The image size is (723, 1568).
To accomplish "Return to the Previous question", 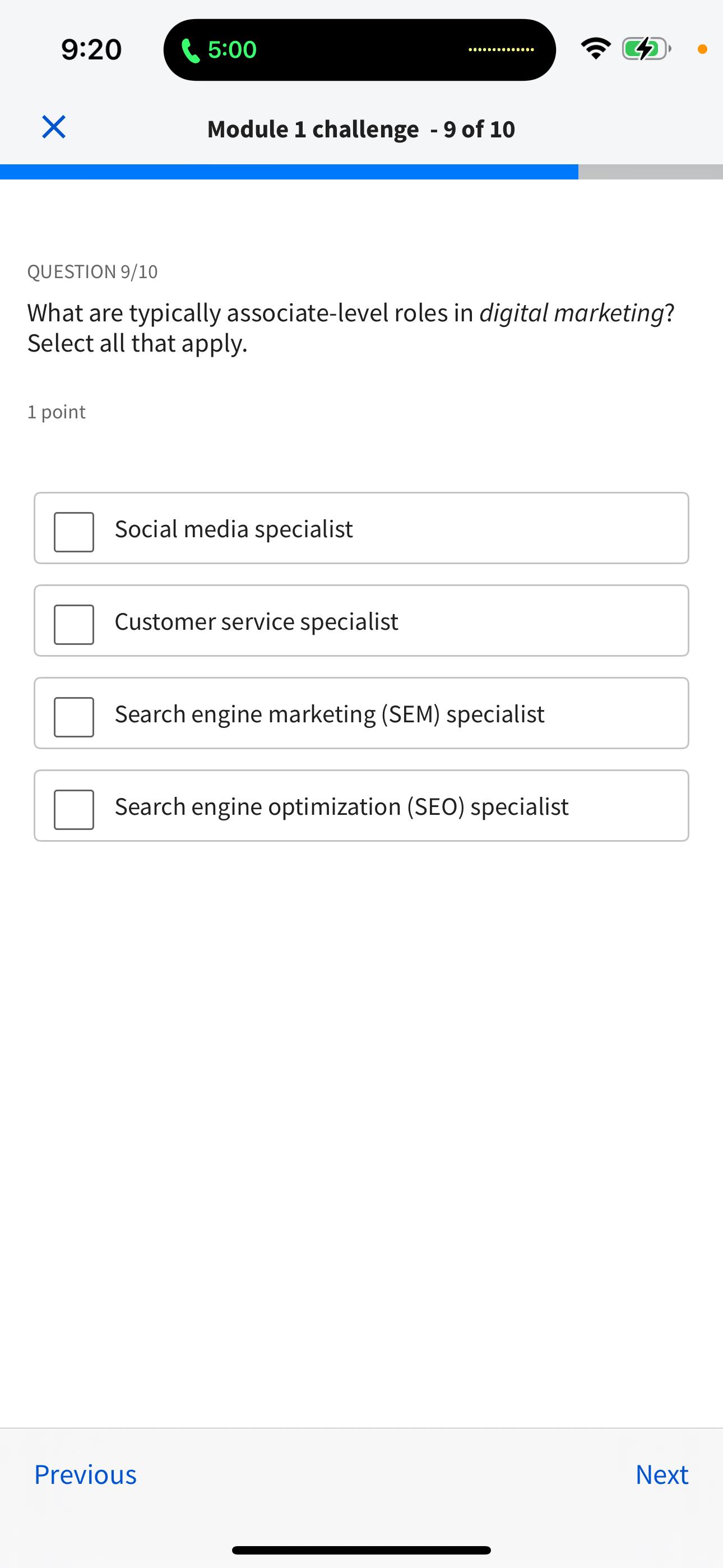I will [85, 1474].
